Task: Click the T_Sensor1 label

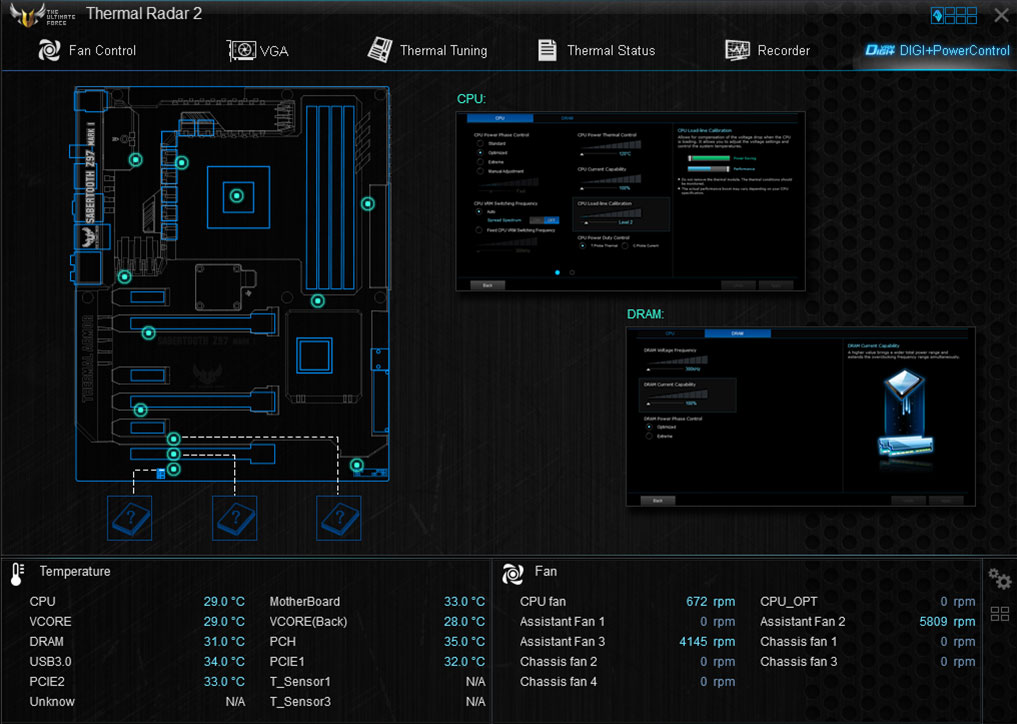Action: (x=300, y=682)
